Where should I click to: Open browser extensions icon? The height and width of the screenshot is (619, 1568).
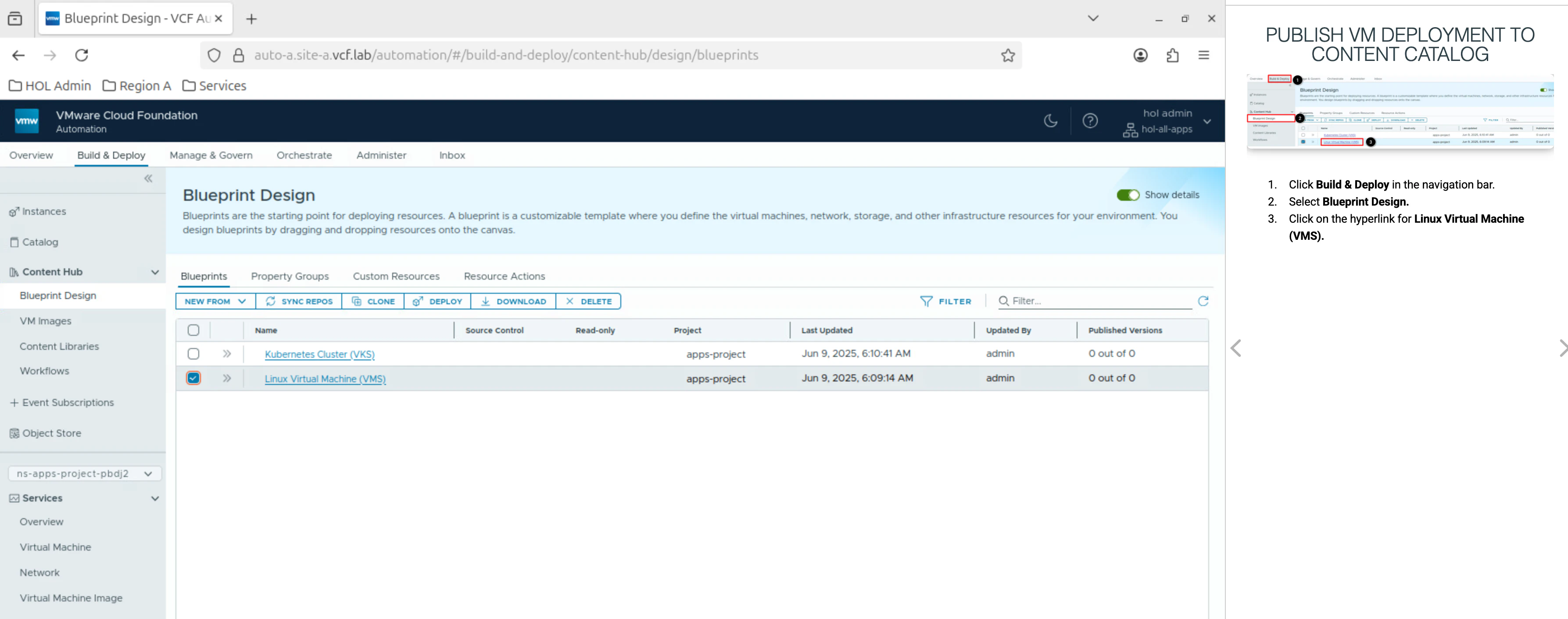click(x=1172, y=55)
